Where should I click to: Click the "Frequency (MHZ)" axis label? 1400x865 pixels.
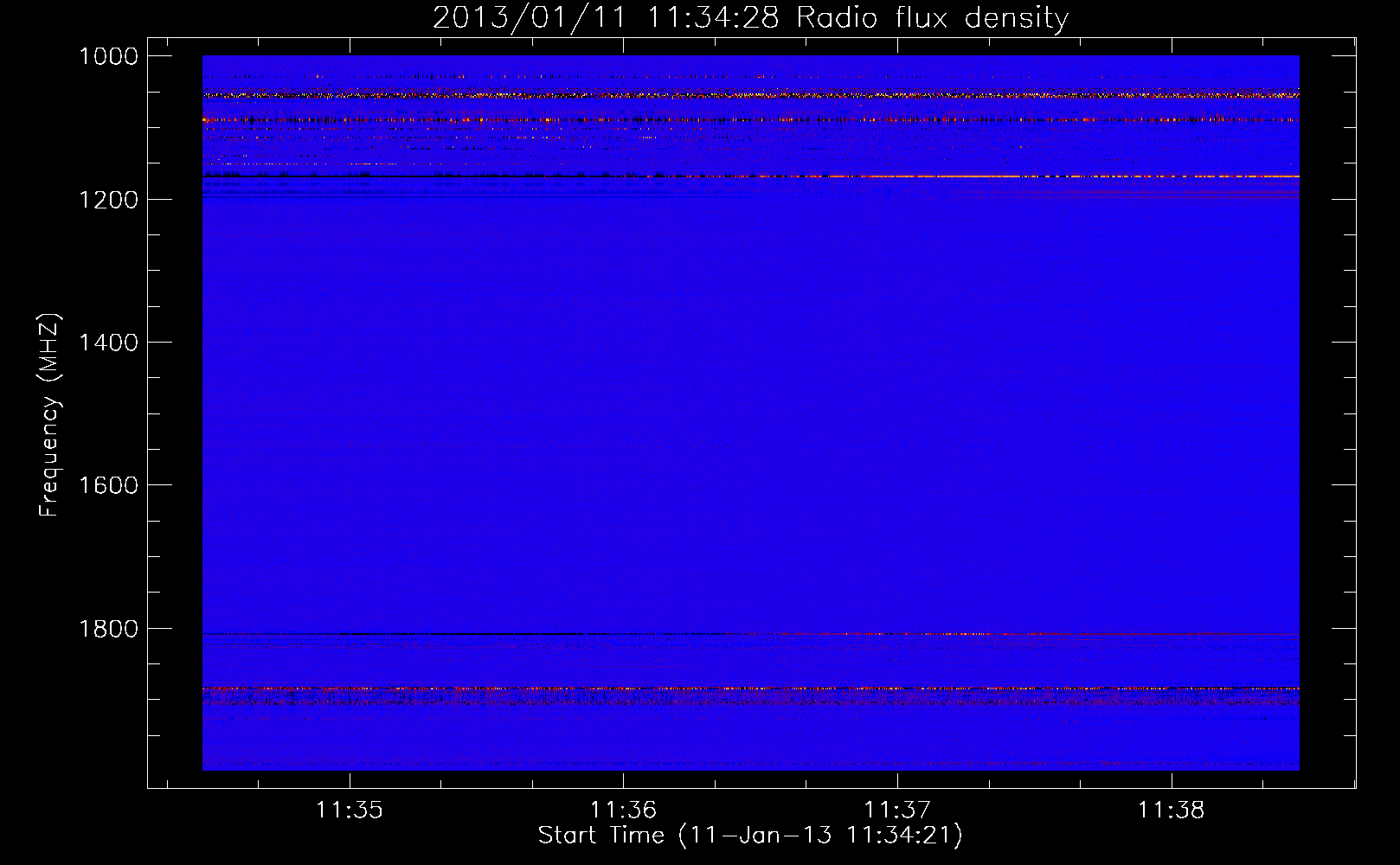click(50, 415)
